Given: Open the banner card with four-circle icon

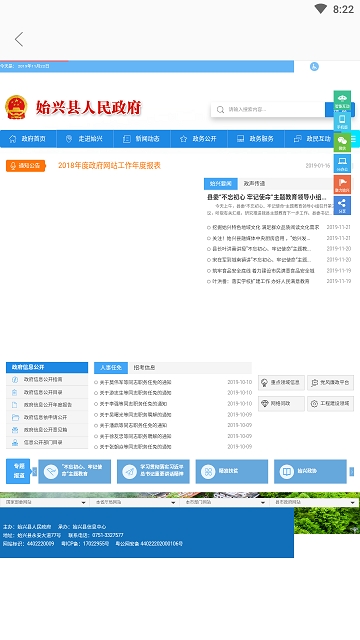Looking at the screenshot, I should (x=232, y=471).
